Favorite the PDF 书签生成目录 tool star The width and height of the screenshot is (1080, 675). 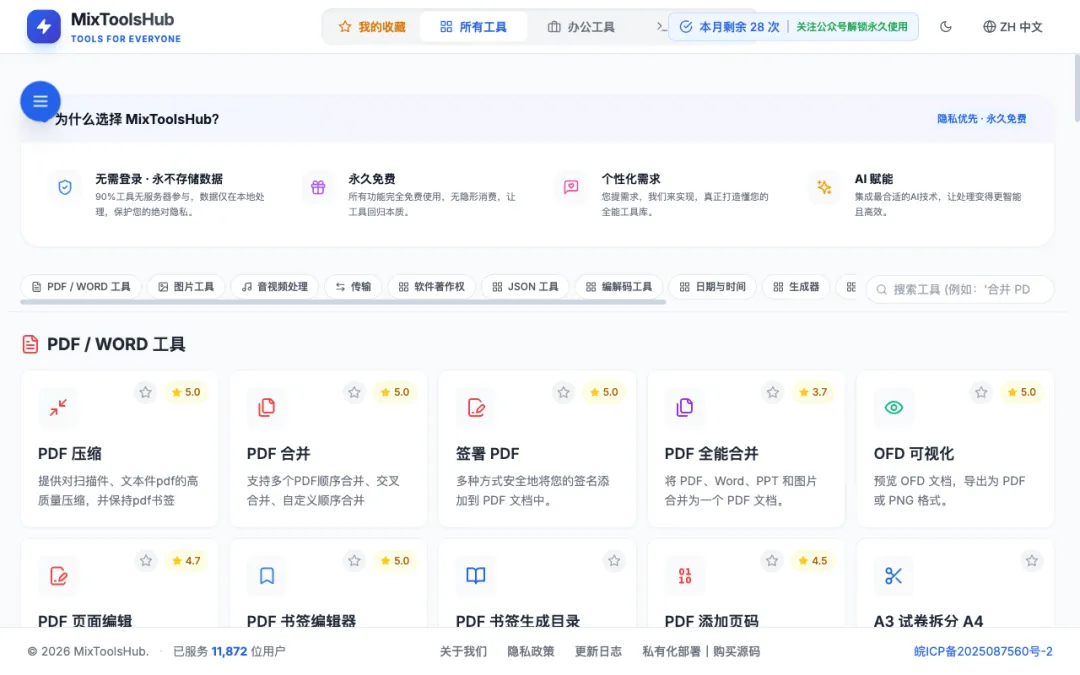pos(614,560)
